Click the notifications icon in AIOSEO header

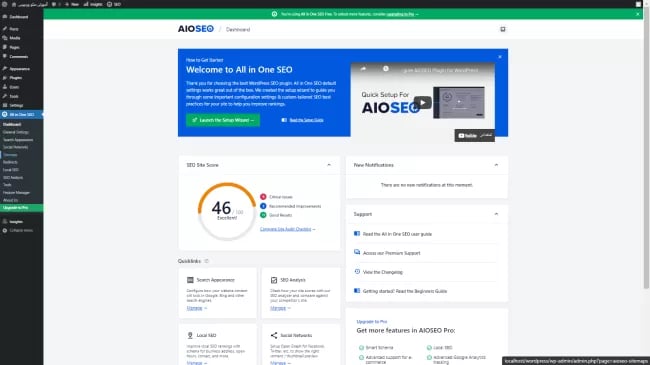click(502, 29)
